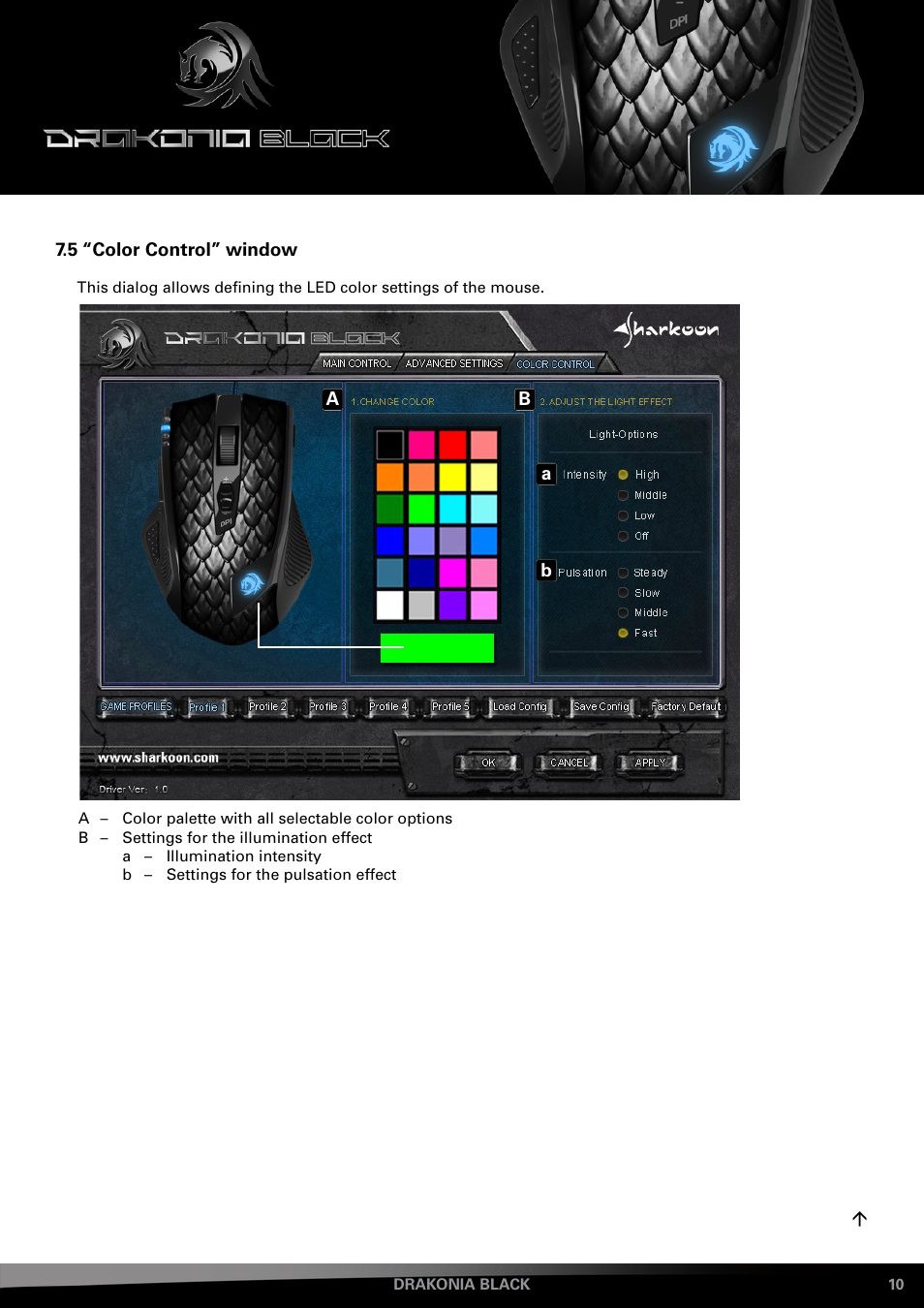Pick the violet swatch in the bottom row

click(452, 605)
